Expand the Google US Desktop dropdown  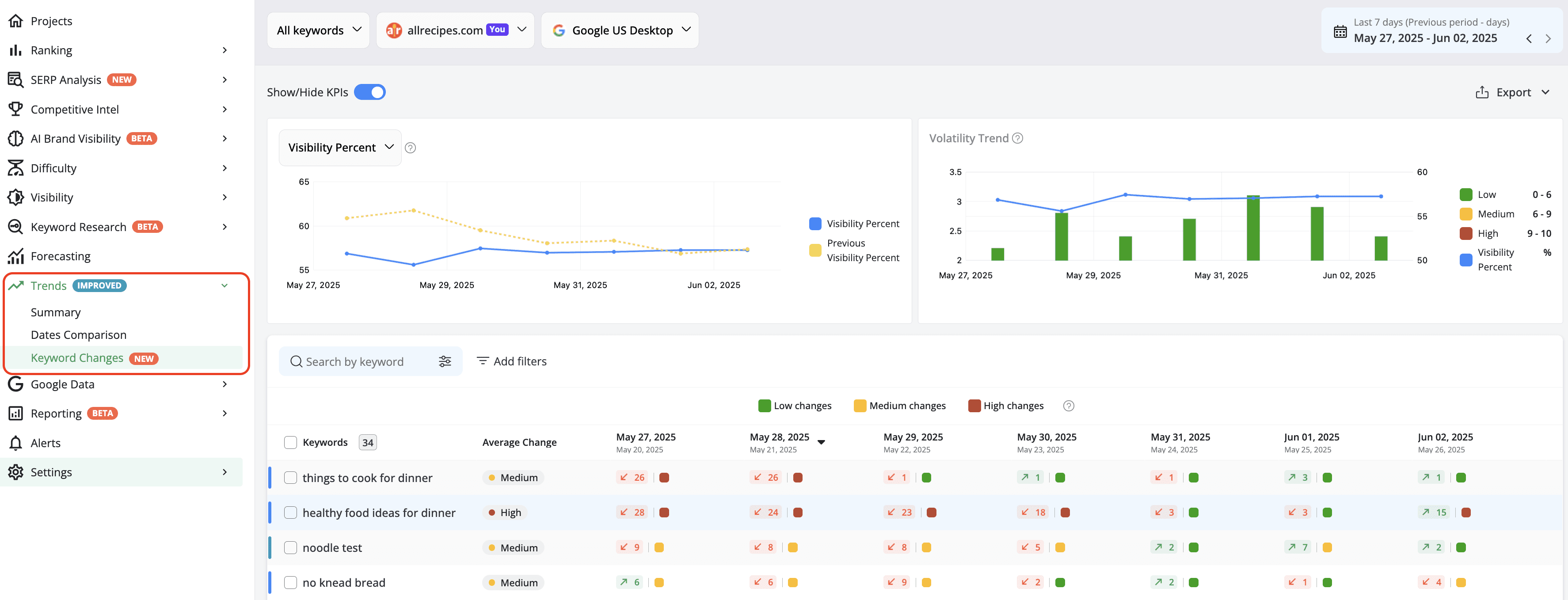tap(620, 30)
